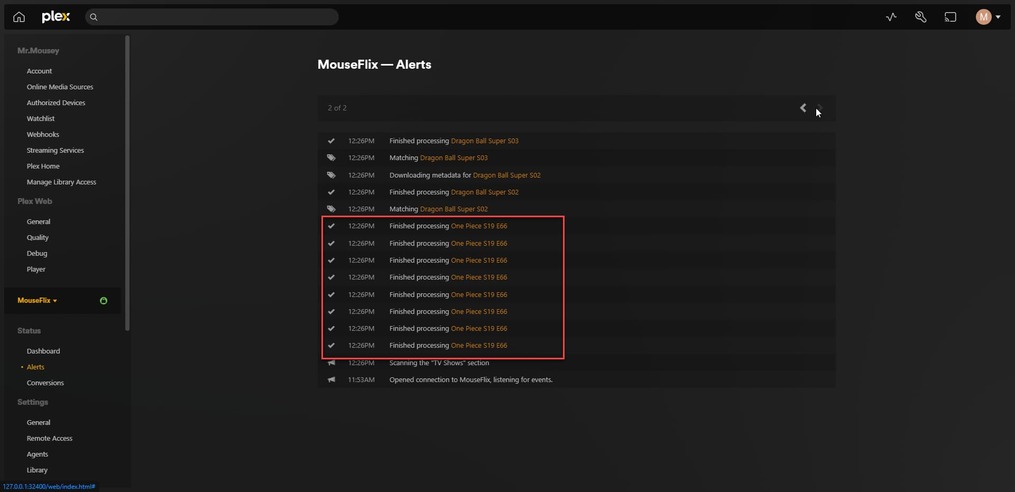
Task: Open the Conversions page
Action: pos(45,383)
